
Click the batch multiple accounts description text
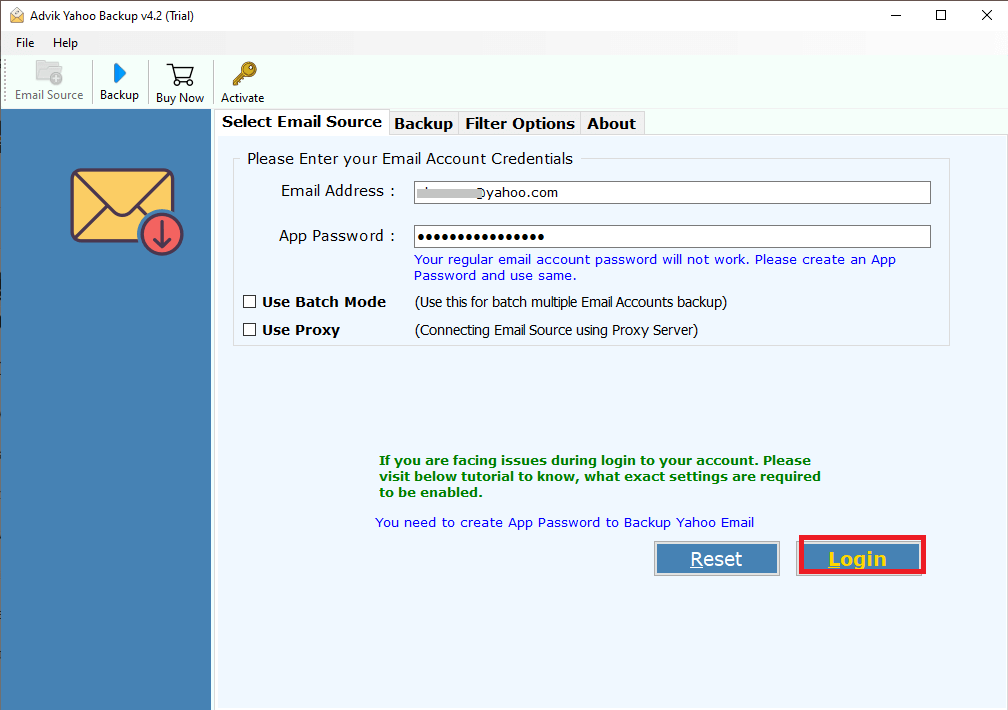(571, 302)
